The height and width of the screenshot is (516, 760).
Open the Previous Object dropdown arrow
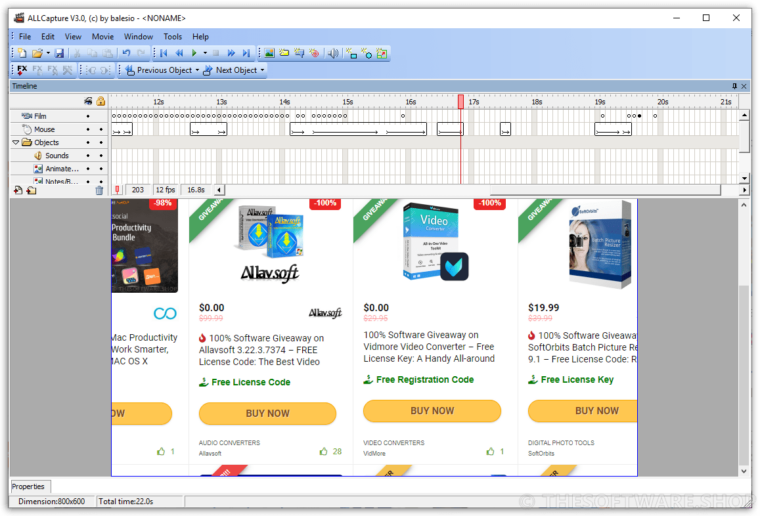[x=197, y=70]
